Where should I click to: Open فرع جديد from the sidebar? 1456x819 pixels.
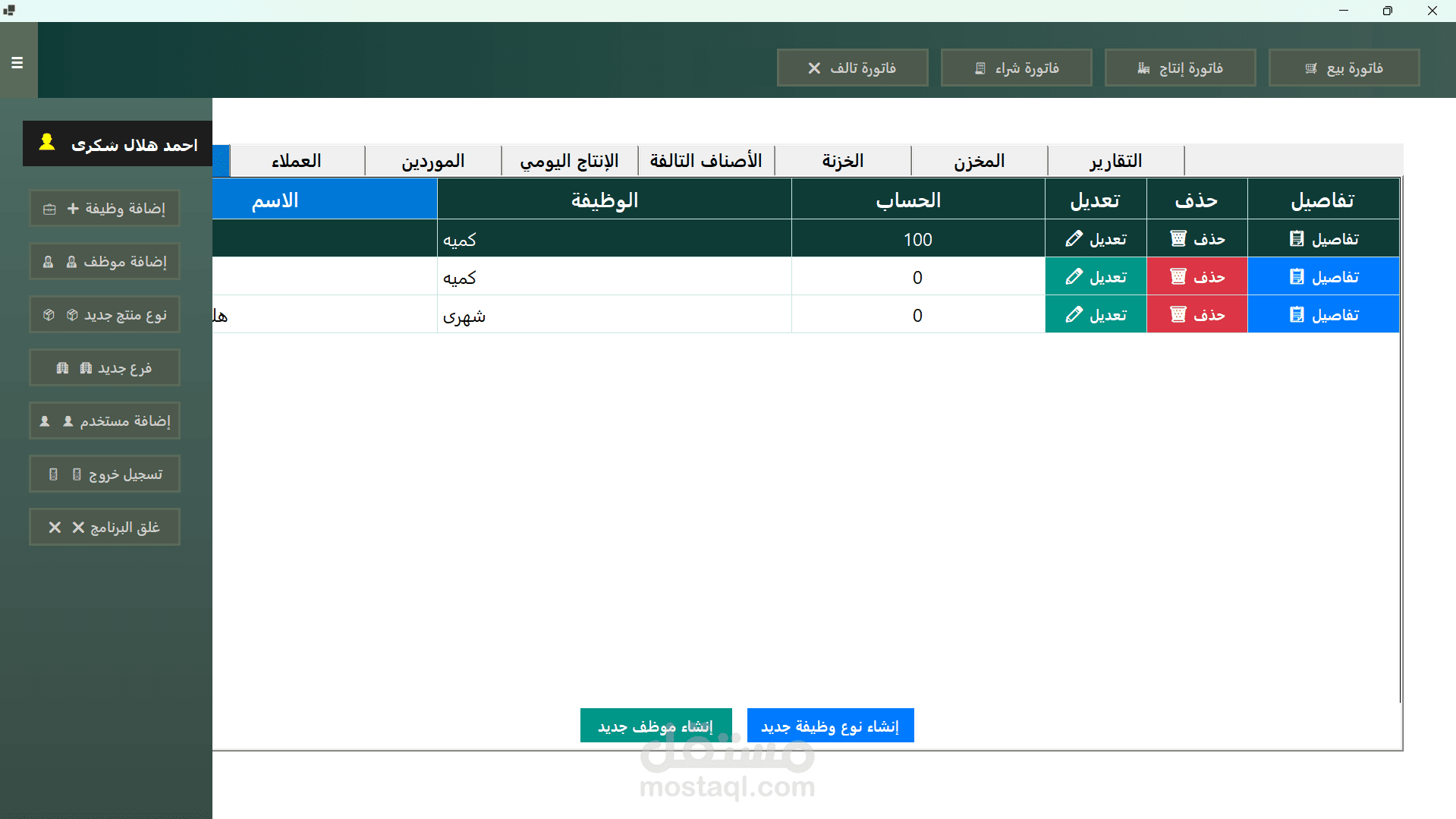click(104, 367)
